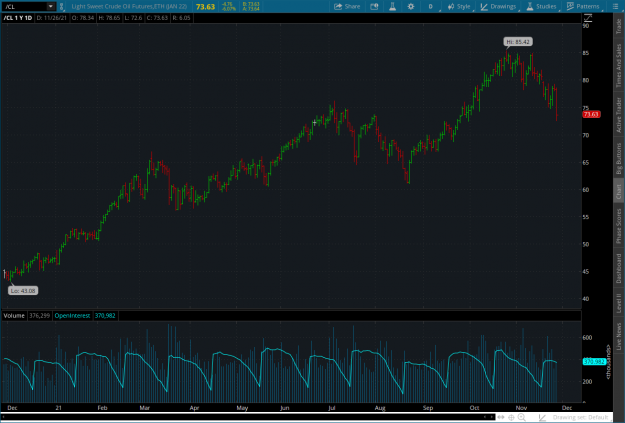
Task: Open the Big Buttons side tab
Action: click(619, 158)
